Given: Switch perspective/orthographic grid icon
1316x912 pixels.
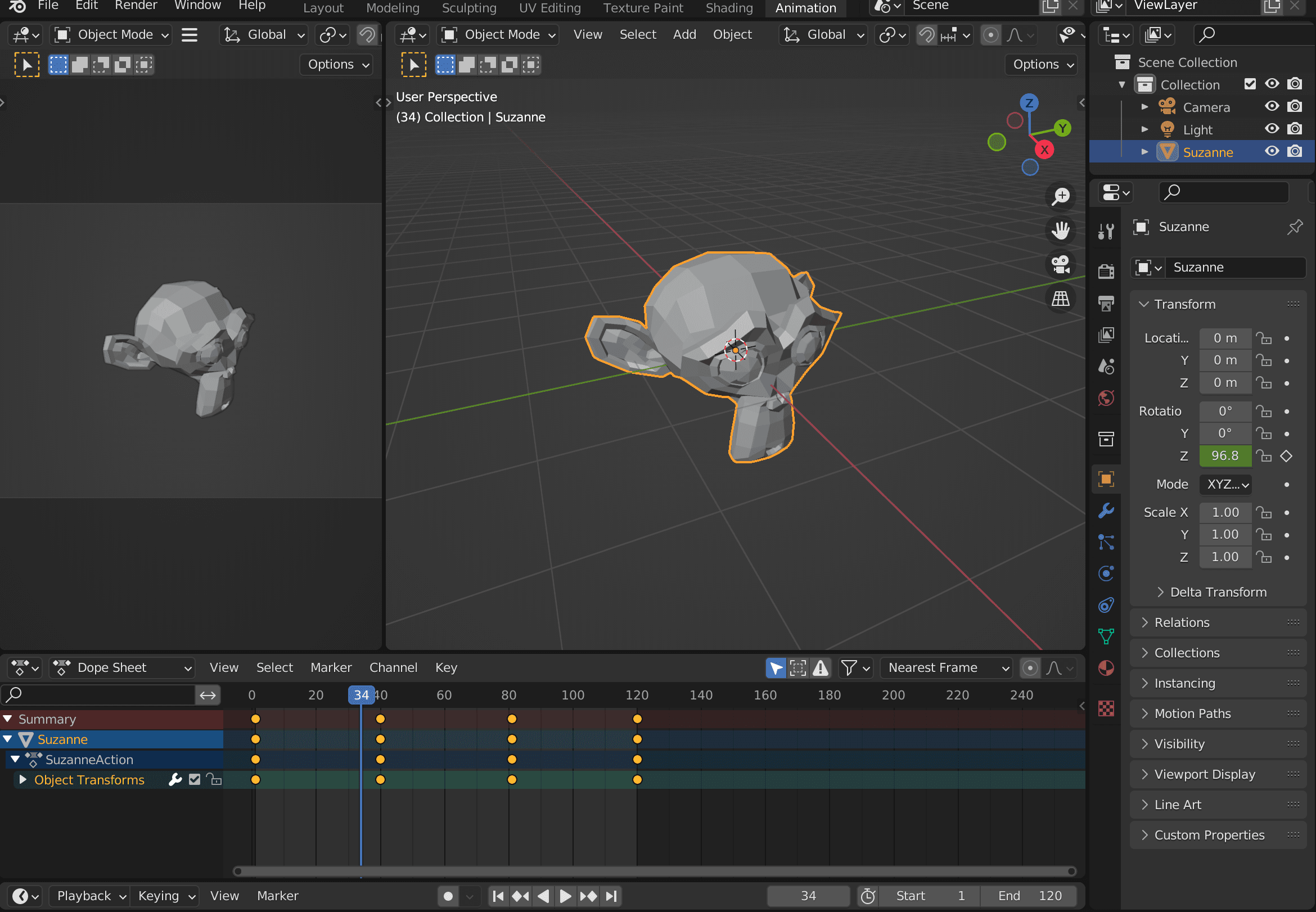Looking at the screenshot, I should tap(1061, 299).
